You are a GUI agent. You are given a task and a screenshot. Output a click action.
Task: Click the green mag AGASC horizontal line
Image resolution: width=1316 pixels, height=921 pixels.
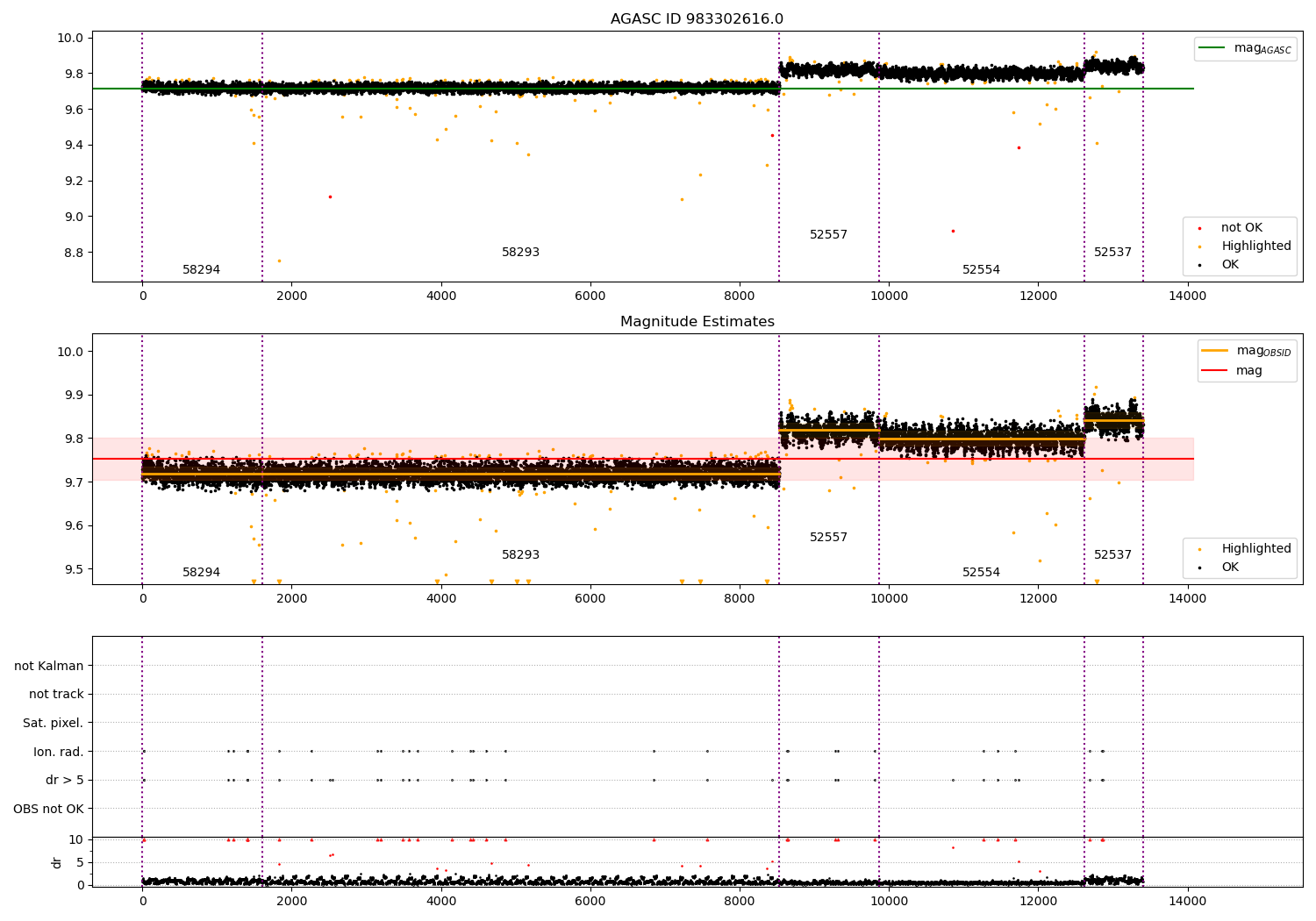[x=642, y=89]
